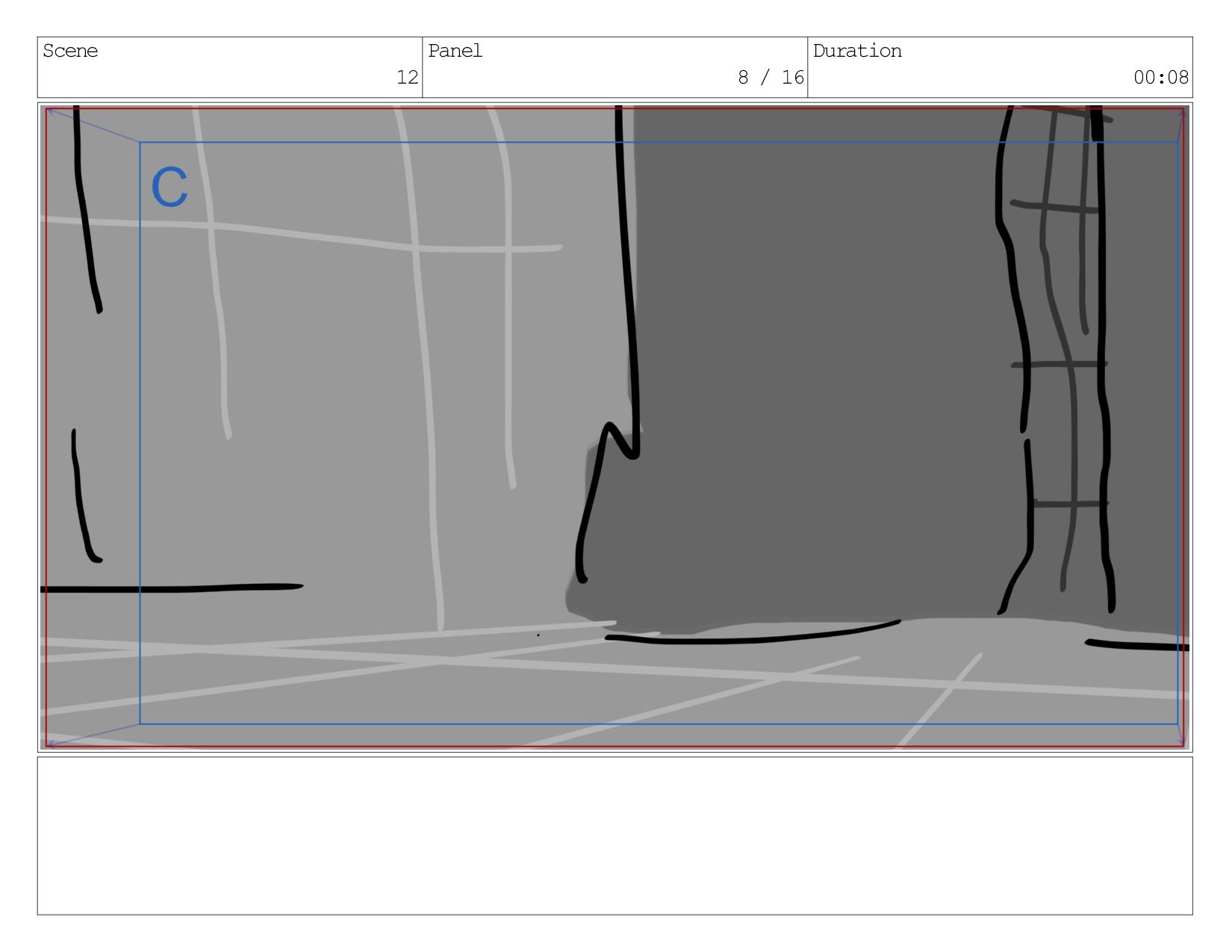The height and width of the screenshot is (952, 1232).
Task: Click the tiny black dot on the floor
Action: (x=538, y=635)
